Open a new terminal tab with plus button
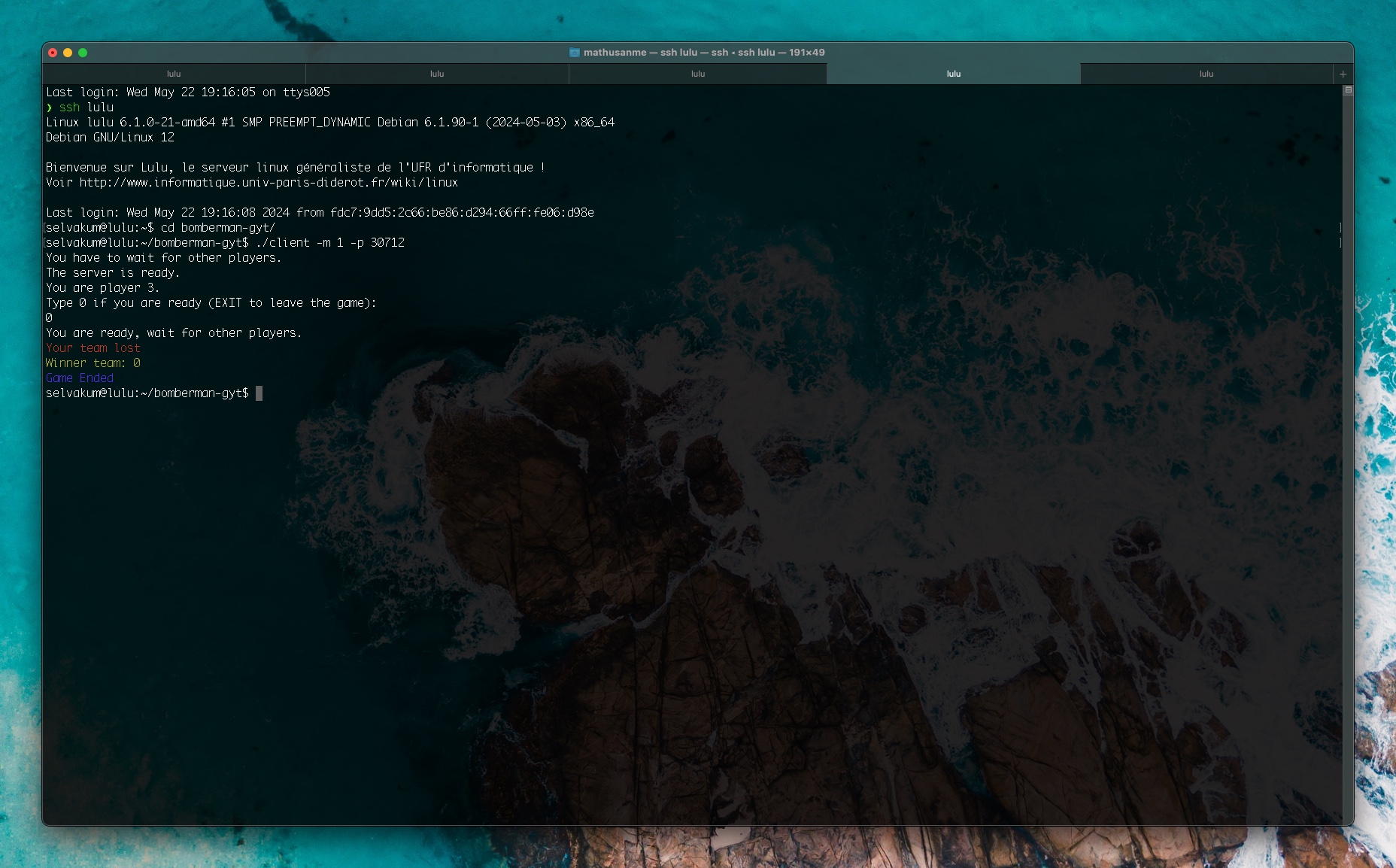 pos(1343,74)
